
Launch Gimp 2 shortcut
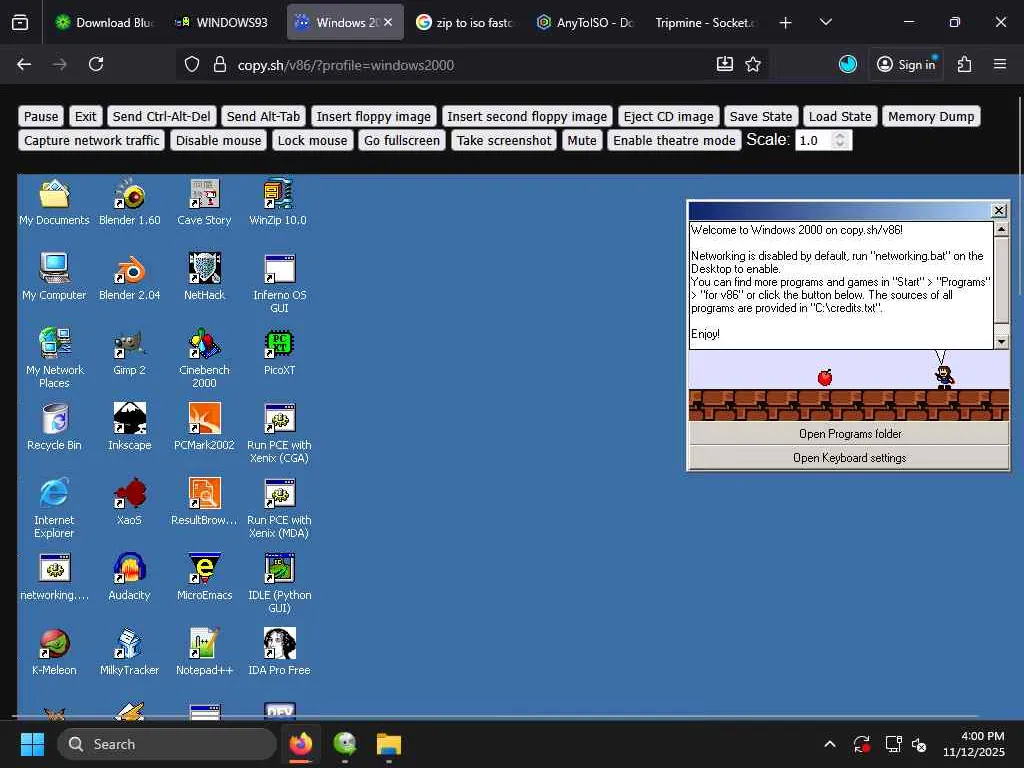(129, 353)
